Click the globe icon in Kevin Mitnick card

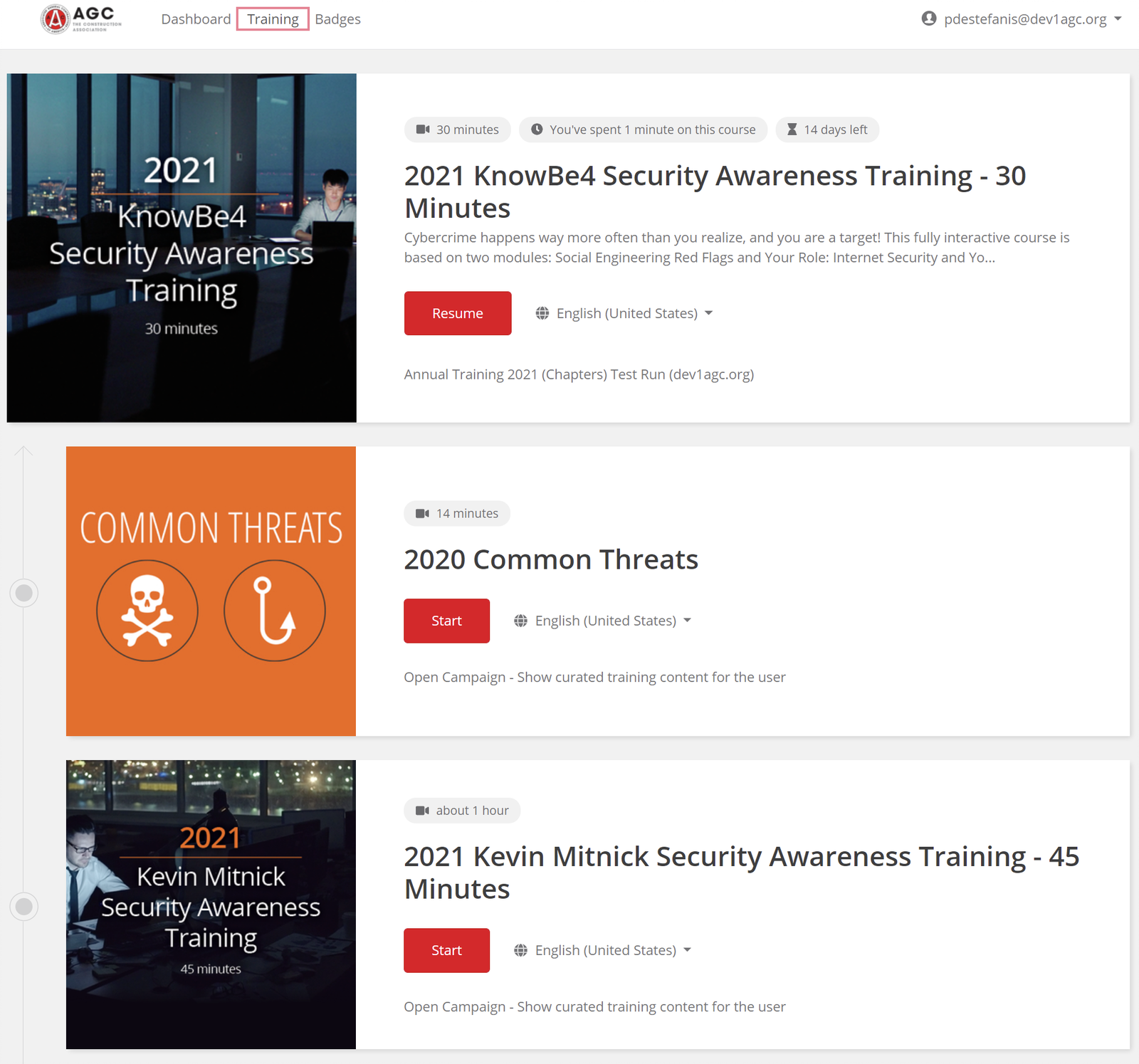pos(521,950)
